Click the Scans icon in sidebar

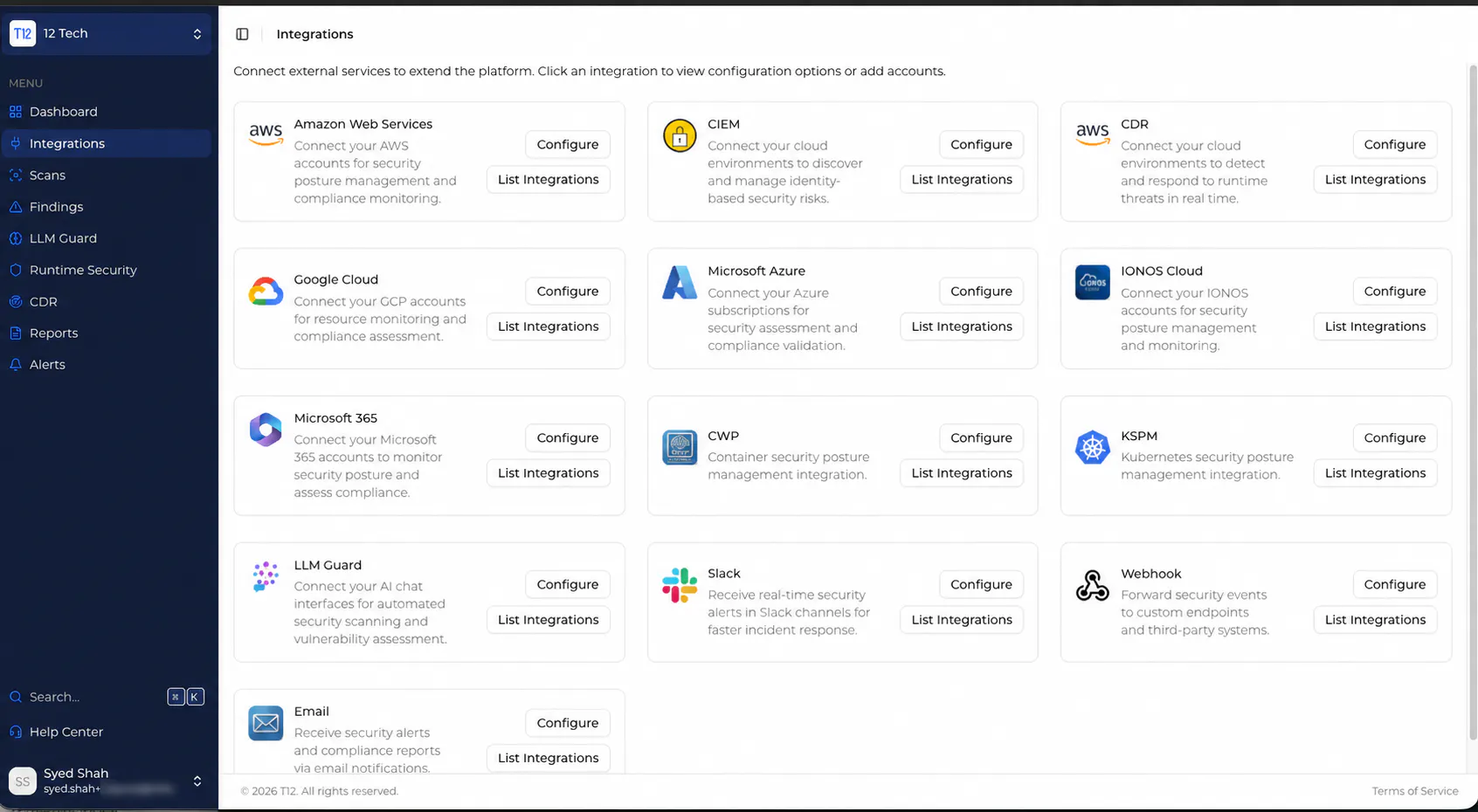click(16, 175)
